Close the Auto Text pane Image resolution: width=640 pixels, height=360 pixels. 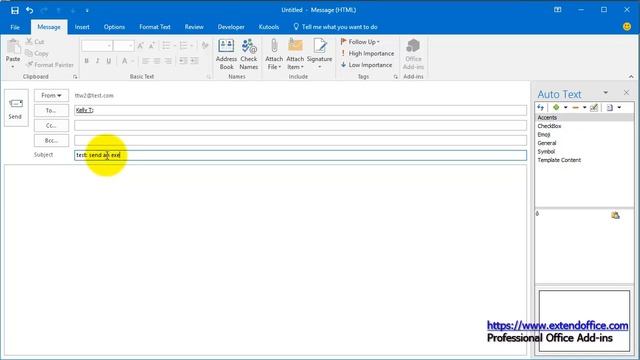(626, 93)
